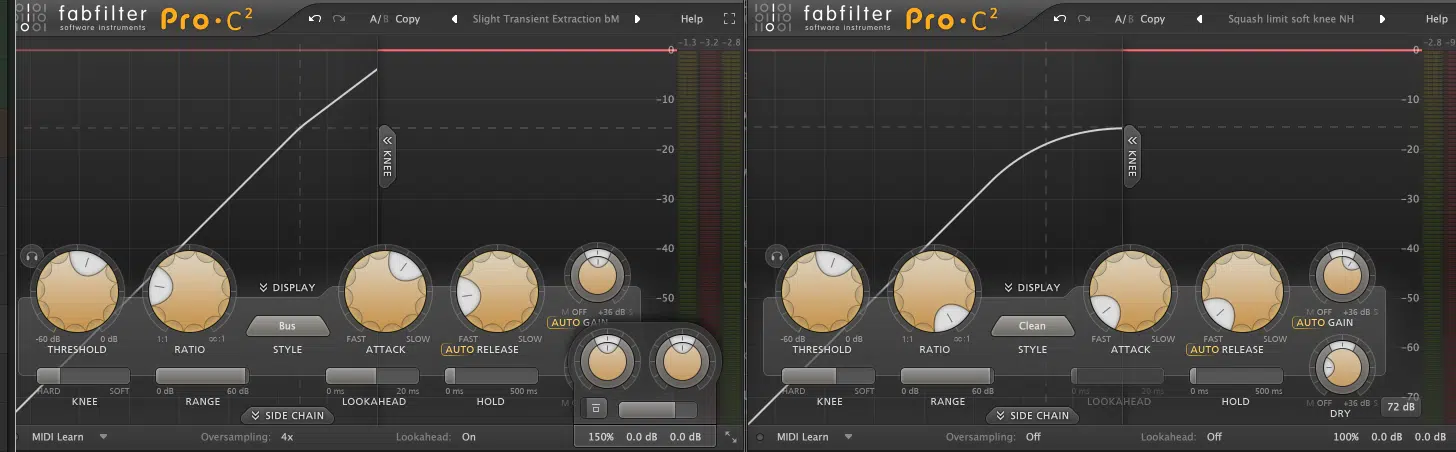The image size is (1456, 452).
Task: Open MIDI Learn dropdown arrow in left plugin
Action: [x=103, y=437]
